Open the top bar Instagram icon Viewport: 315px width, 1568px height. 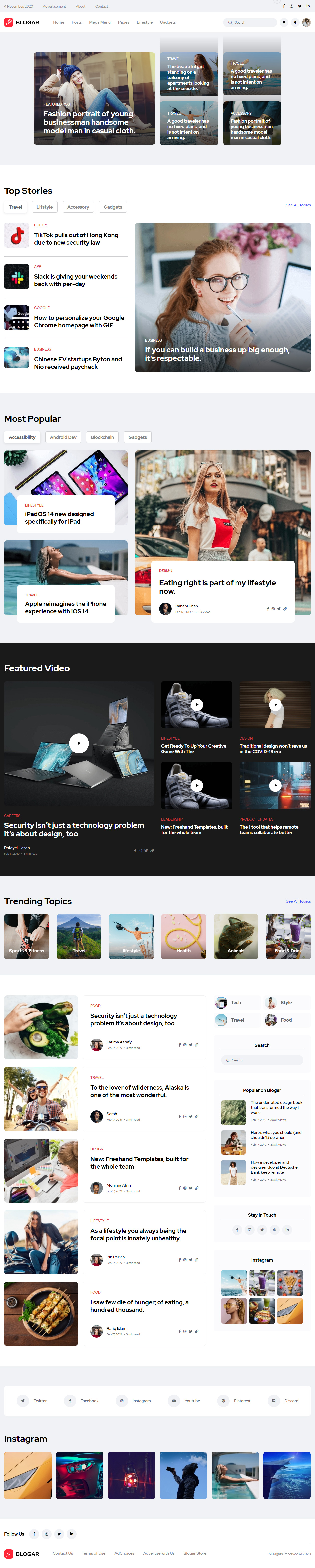(291, 6)
